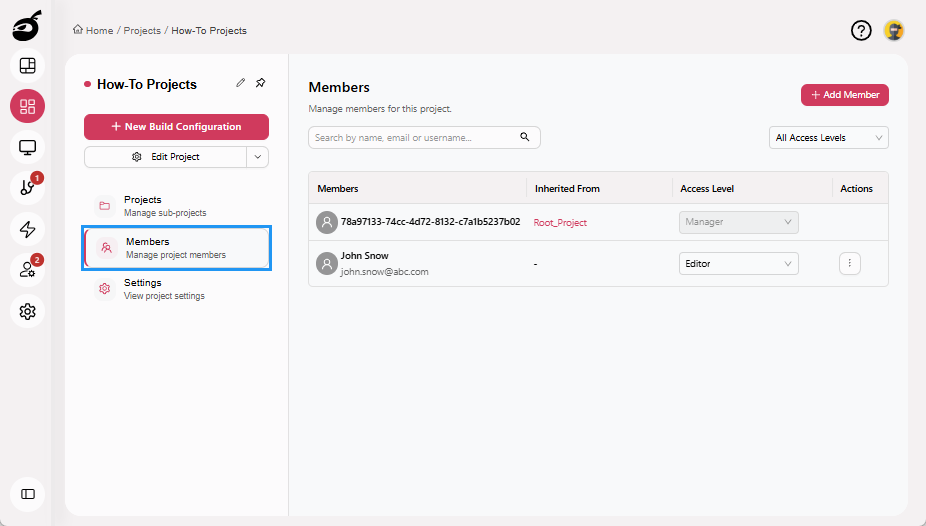Open the gear settings icon in sidebar
Viewport: 926px width, 526px height.
coord(27,311)
